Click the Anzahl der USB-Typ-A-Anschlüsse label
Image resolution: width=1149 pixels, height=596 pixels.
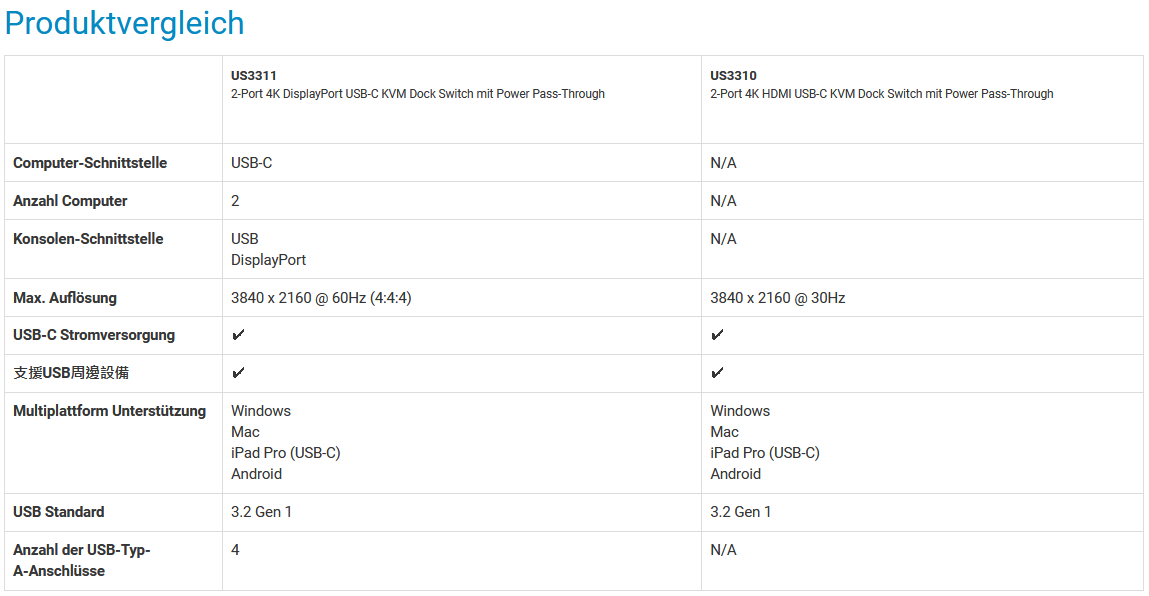click(82, 560)
